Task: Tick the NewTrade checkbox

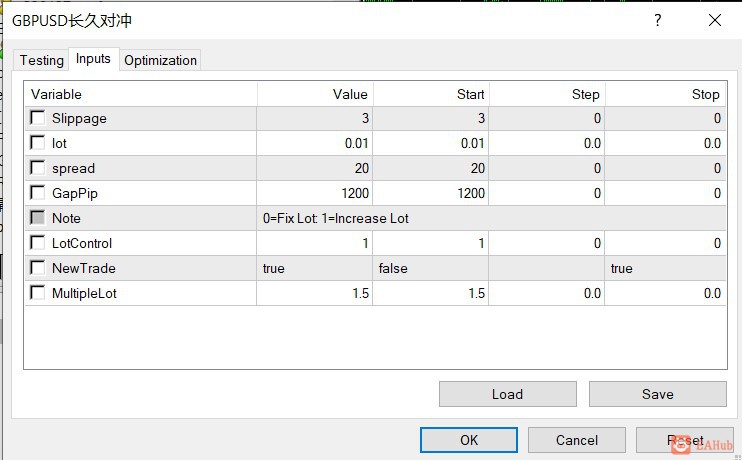Action: pyautogui.click(x=37, y=268)
